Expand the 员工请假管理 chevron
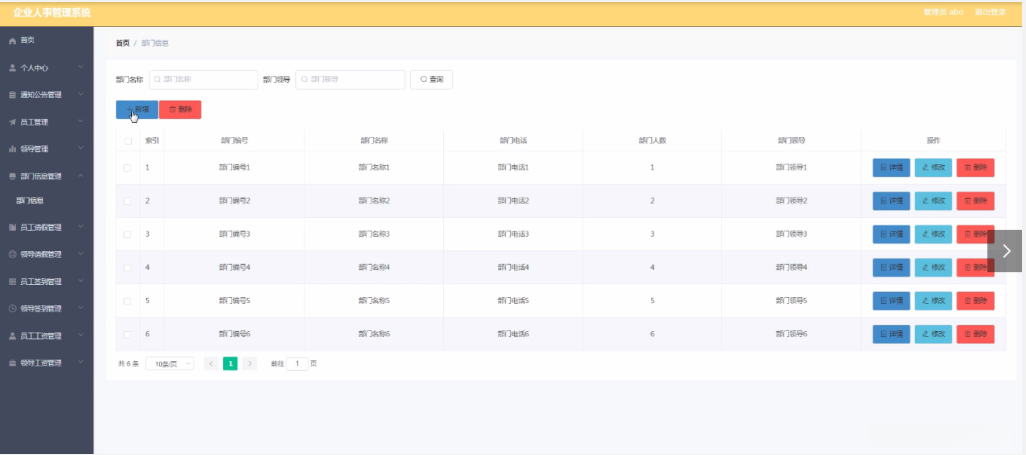 coord(80,227)
